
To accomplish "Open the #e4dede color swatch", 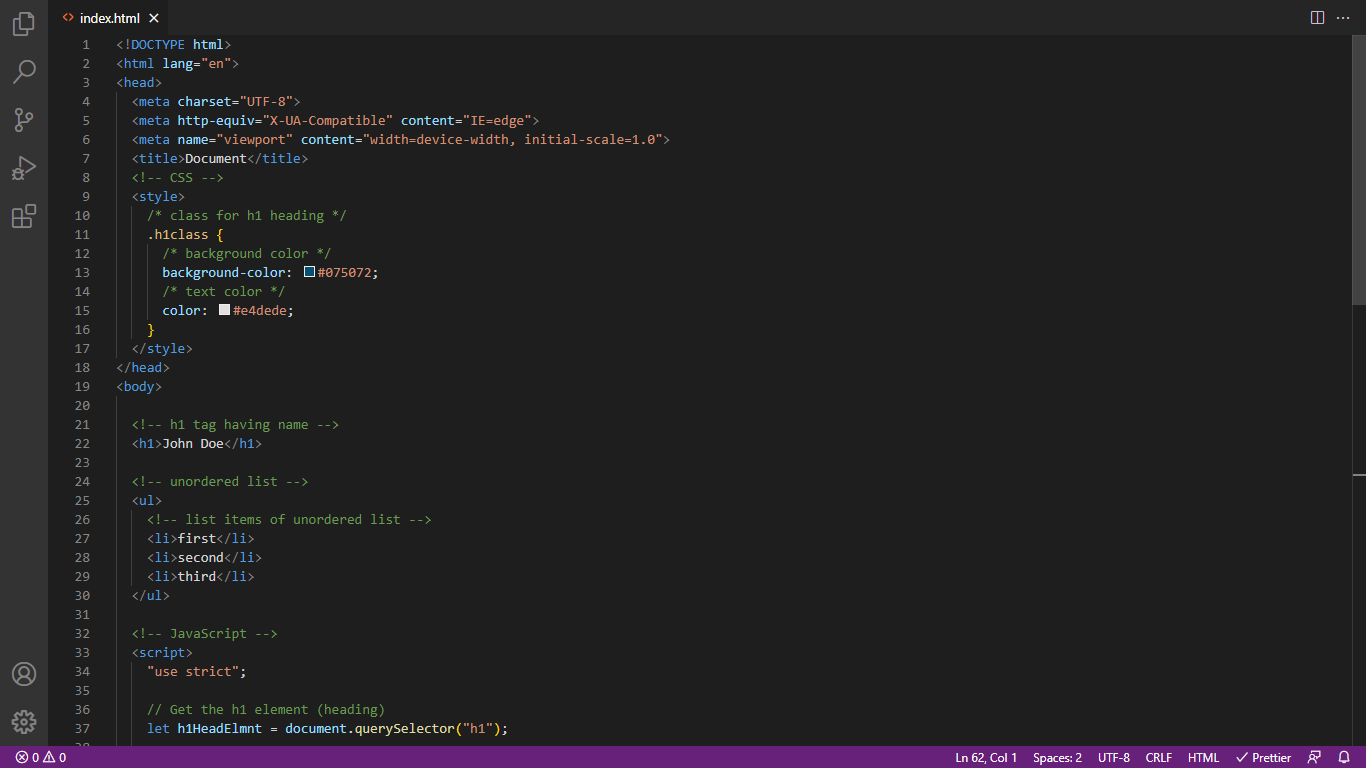I will point(224,310).
